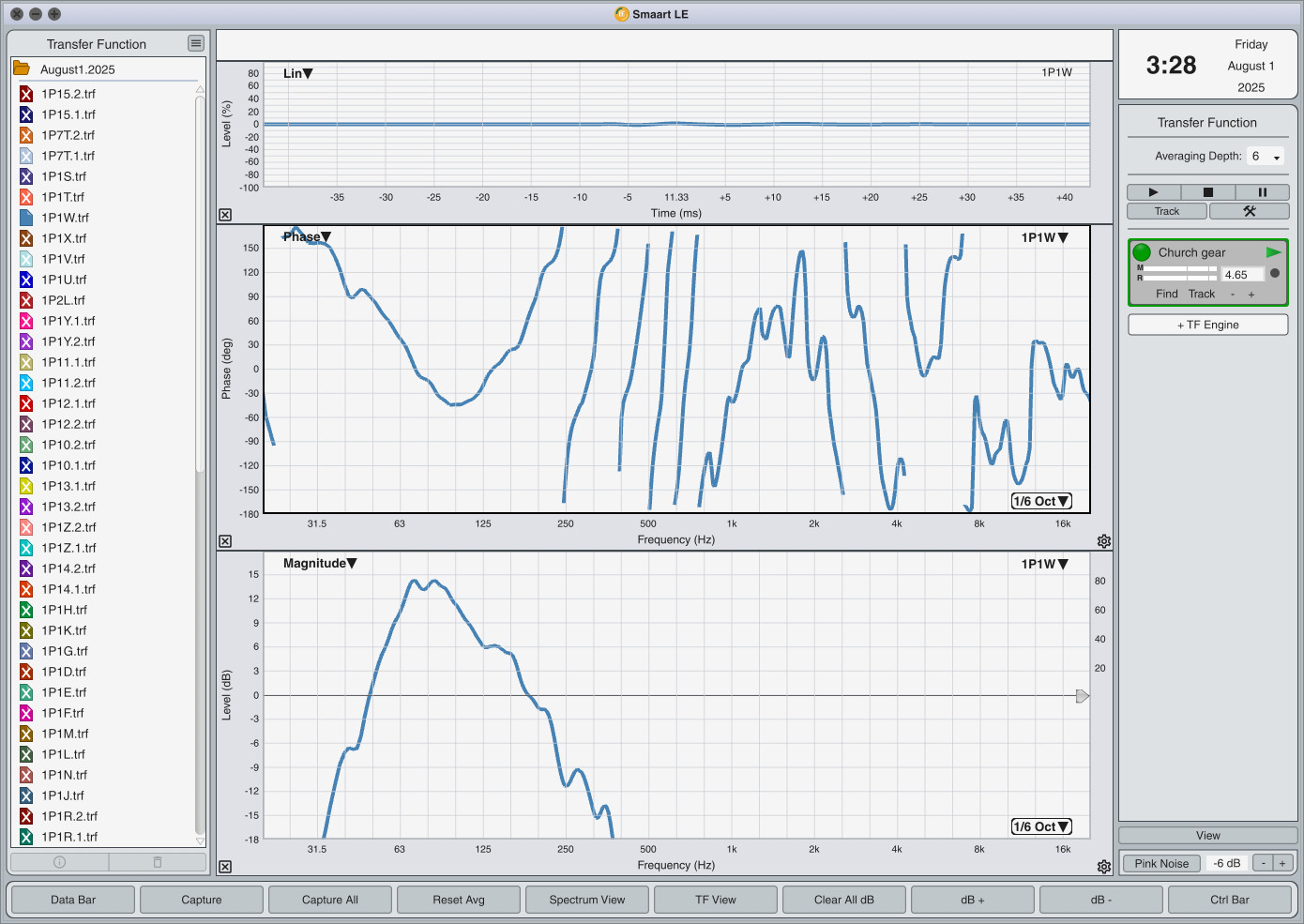This screenshot has height=924, width=1304.
Task: Click the play measurement button
Action: coord(1153,192)
